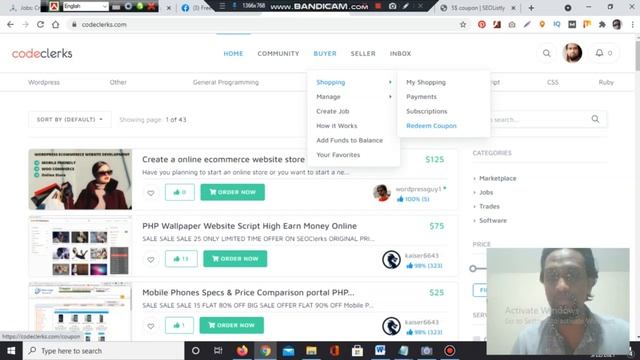The image size is (640, 360).
Task: Choose Create Job menu entry
Action: pos(333,111)
